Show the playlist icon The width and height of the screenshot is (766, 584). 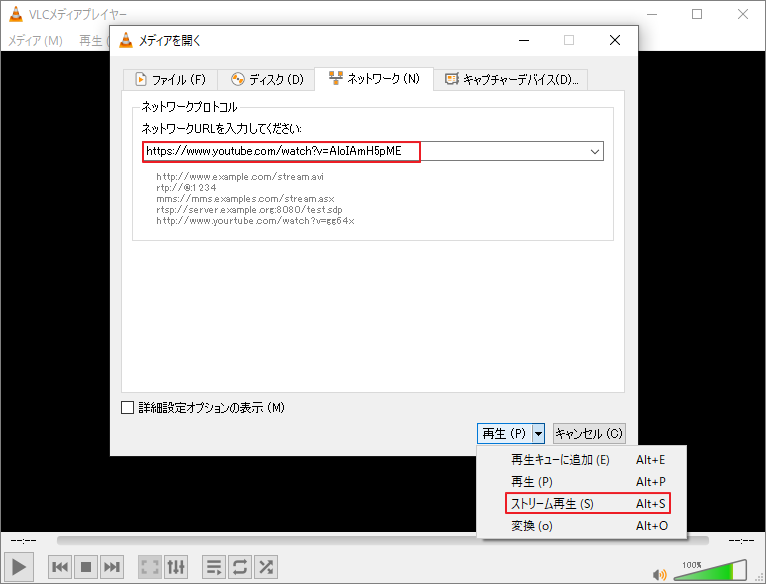pos(214,567)
